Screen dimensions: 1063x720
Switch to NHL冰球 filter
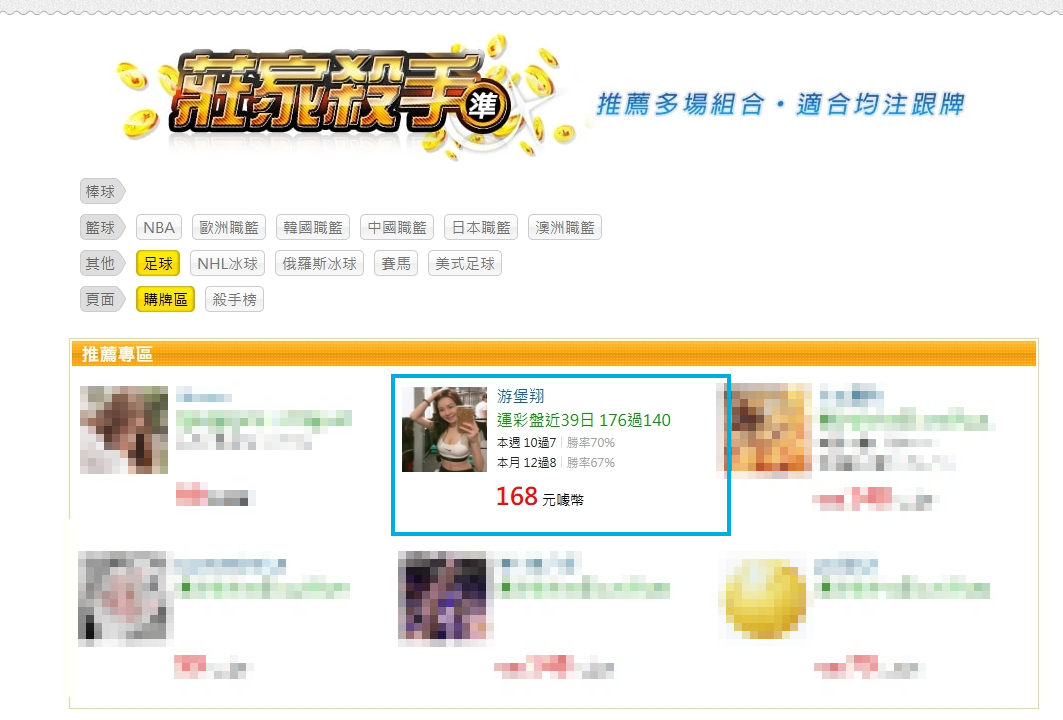coord(227,264)
